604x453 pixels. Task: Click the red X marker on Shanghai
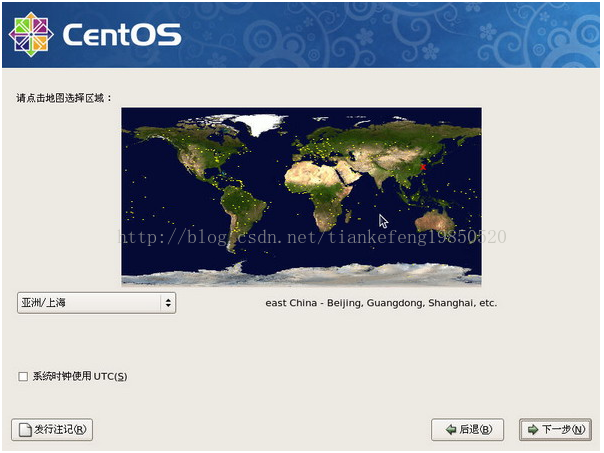click(423, 167)
